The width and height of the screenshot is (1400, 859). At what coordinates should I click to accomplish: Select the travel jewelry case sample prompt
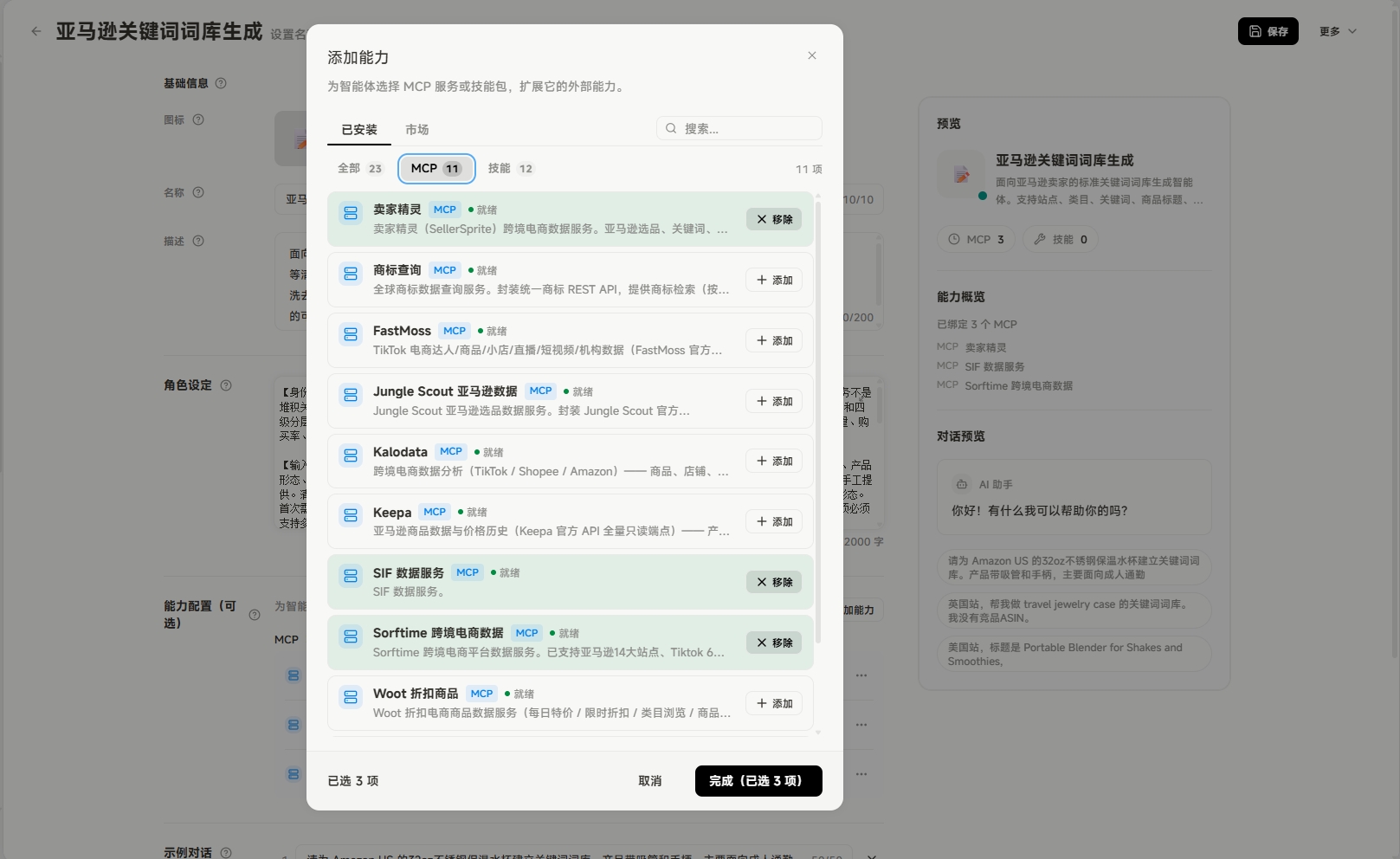point(1074,610)
